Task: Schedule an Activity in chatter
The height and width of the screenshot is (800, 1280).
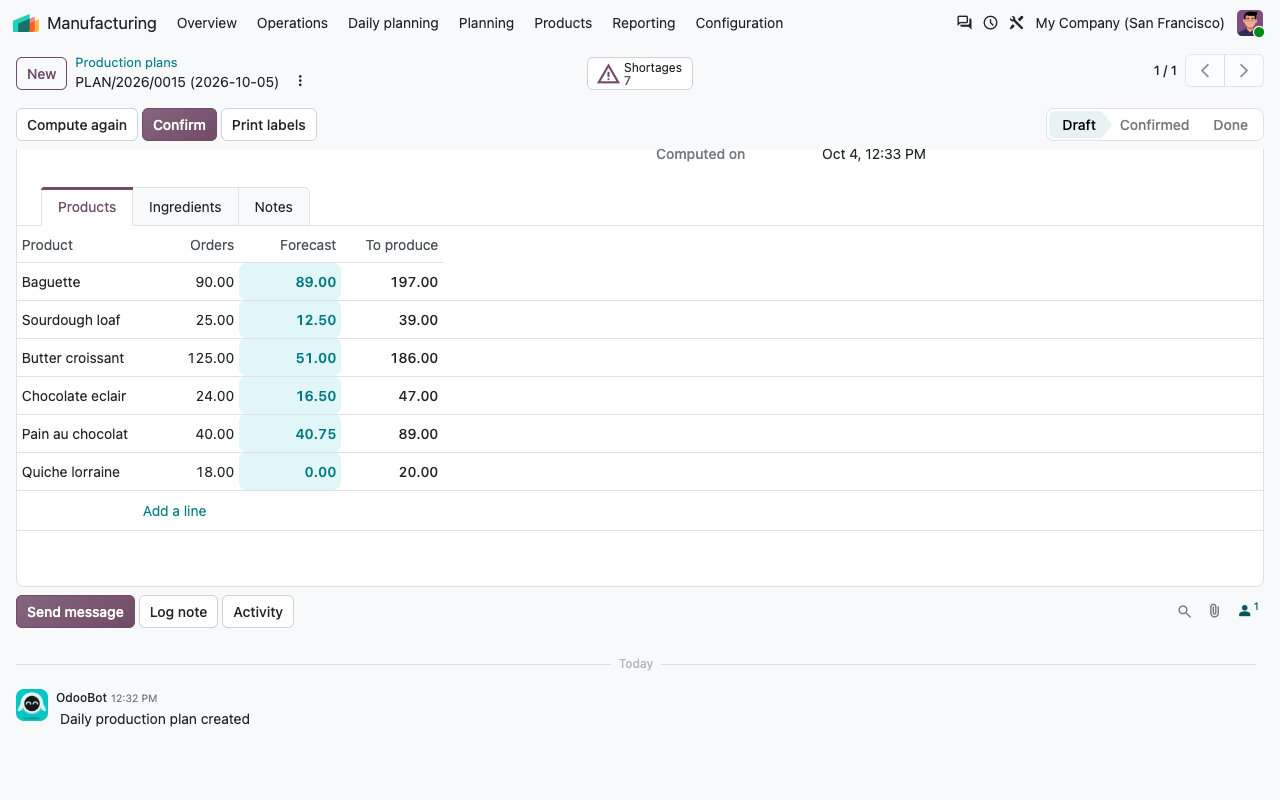Action: point(258,612)
